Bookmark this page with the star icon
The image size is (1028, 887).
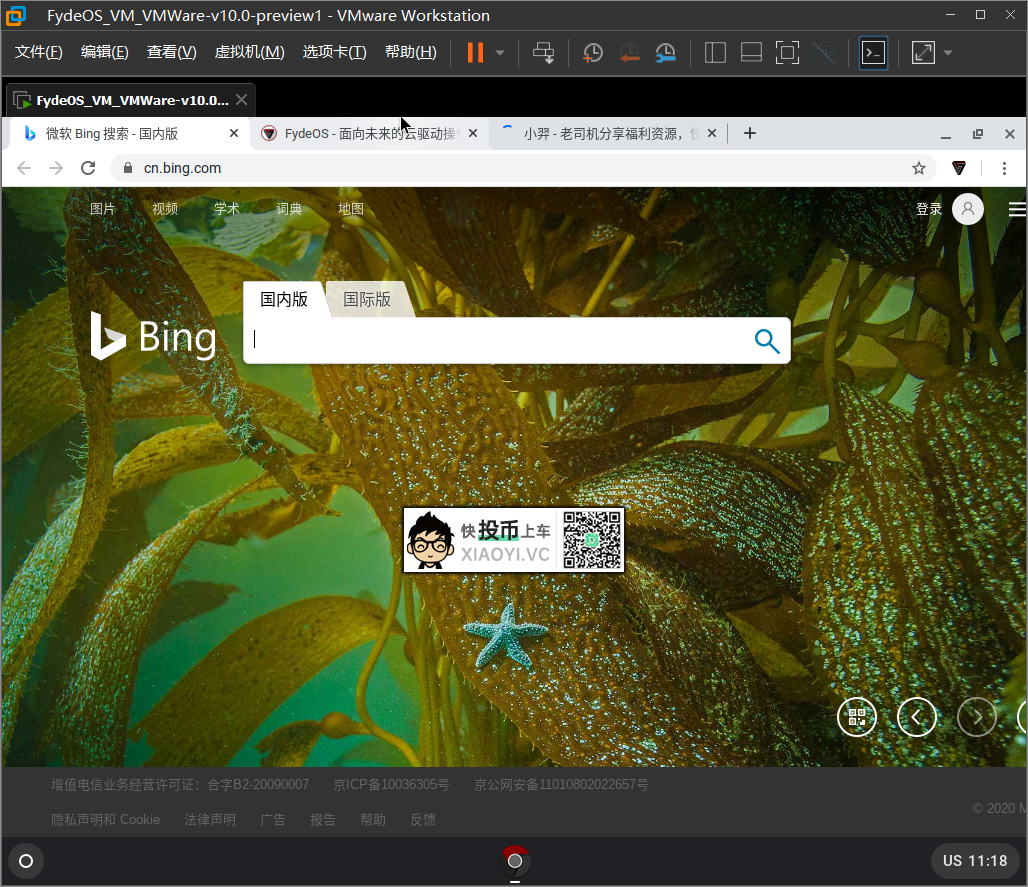coord(918,168)
